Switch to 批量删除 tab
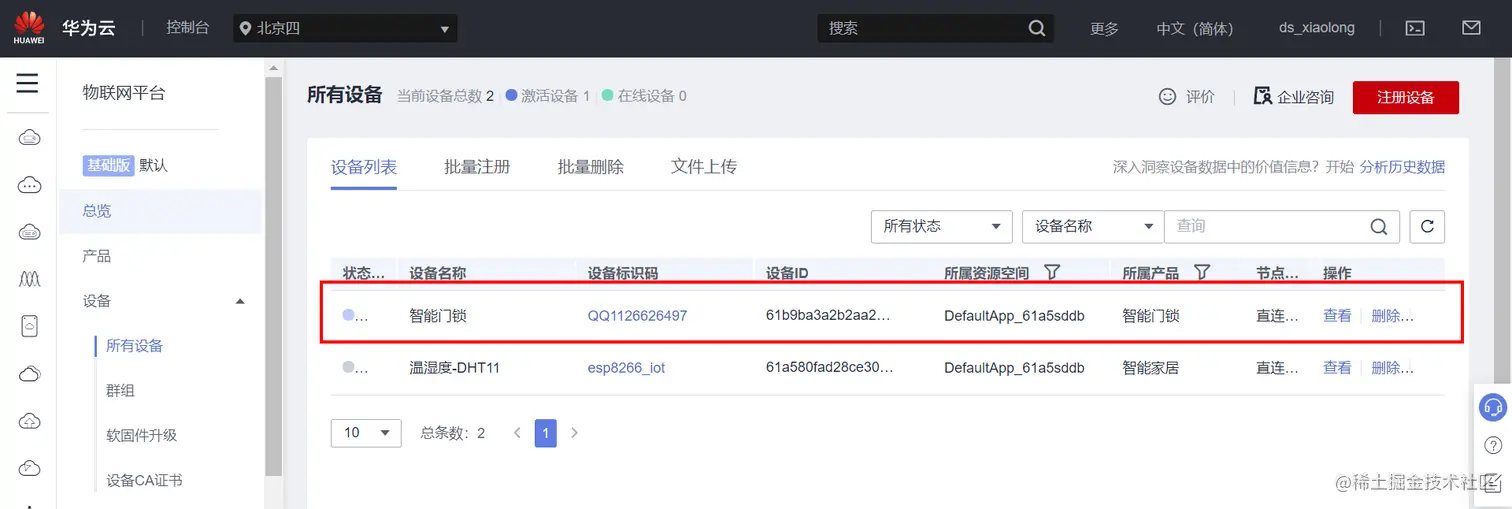This screenshot has height=509, width=1512. (x=591, y=167)
